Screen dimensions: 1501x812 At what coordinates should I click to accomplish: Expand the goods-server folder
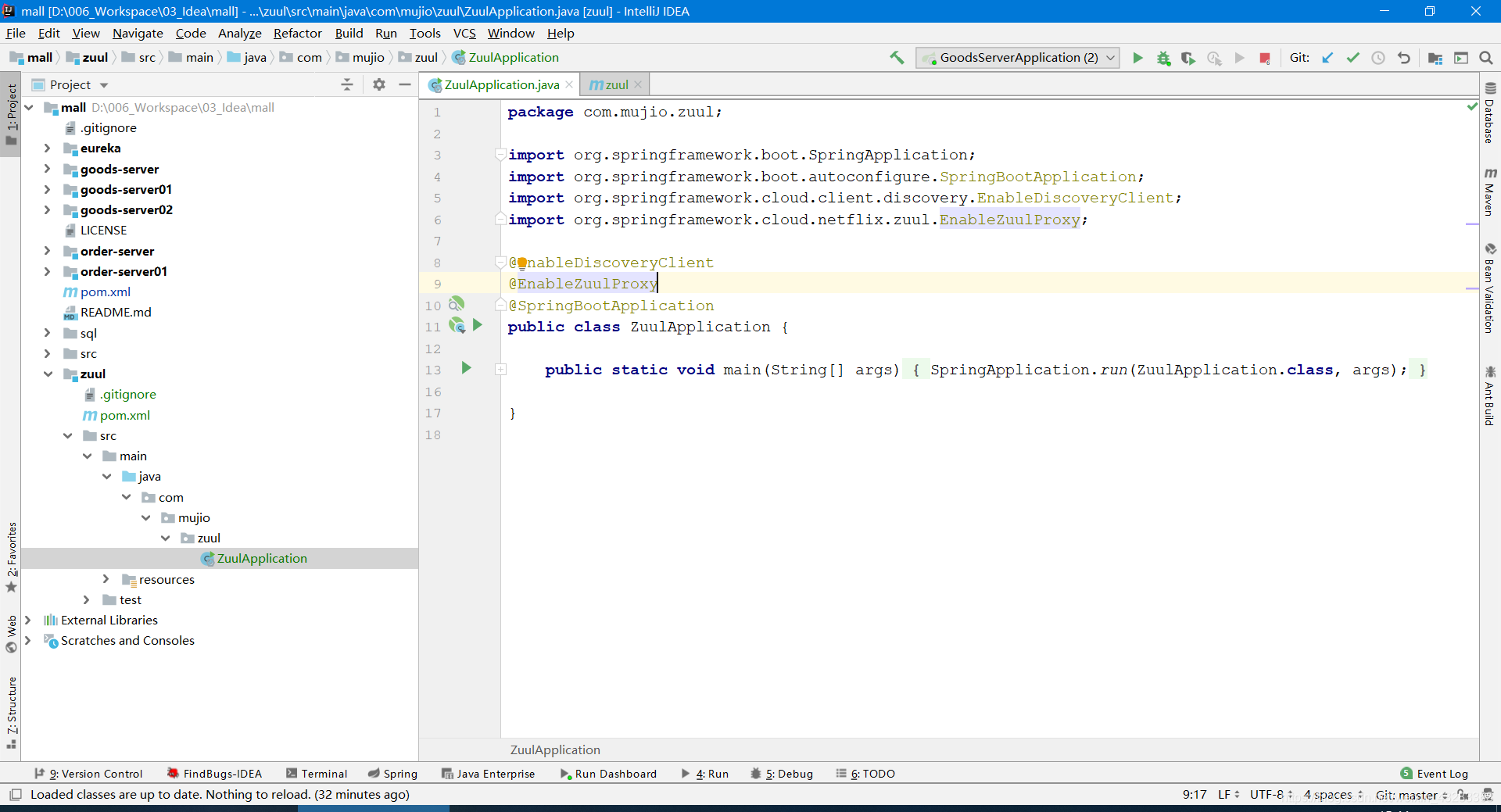(47, 169)
